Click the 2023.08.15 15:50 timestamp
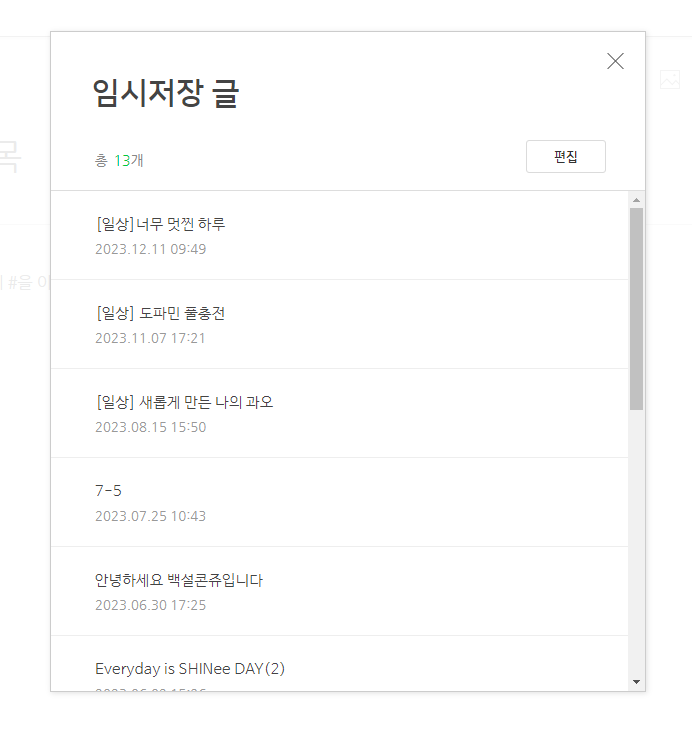The height and width of the screenshot is (733, 692). tap(150, 427)
